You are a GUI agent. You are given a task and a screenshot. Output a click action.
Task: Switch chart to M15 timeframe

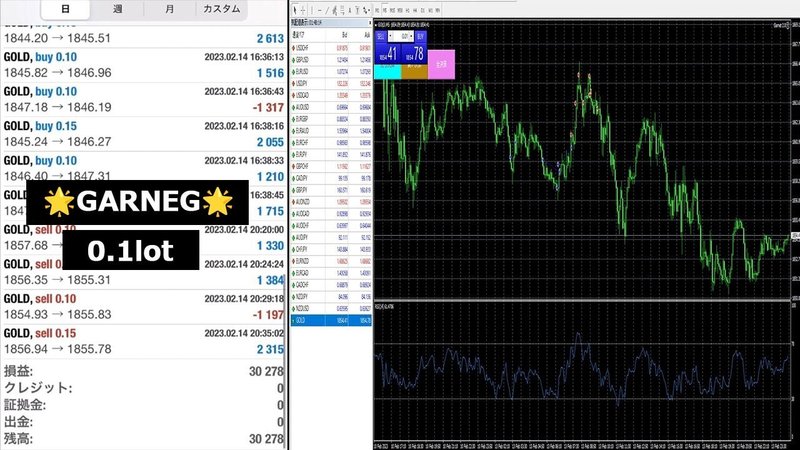pos(392,10)
